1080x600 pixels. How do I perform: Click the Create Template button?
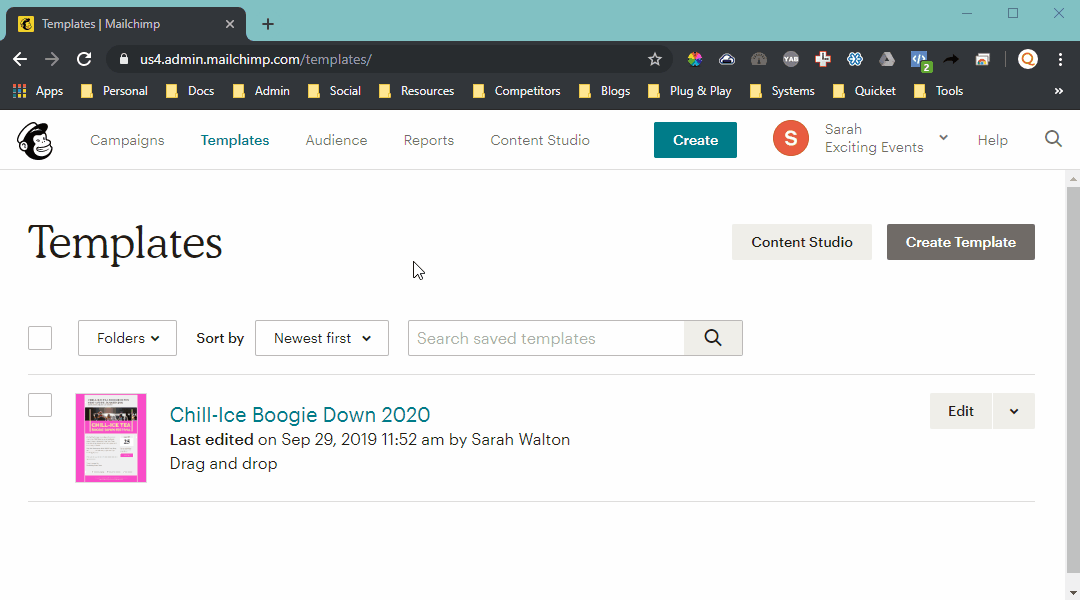(960, 242)
